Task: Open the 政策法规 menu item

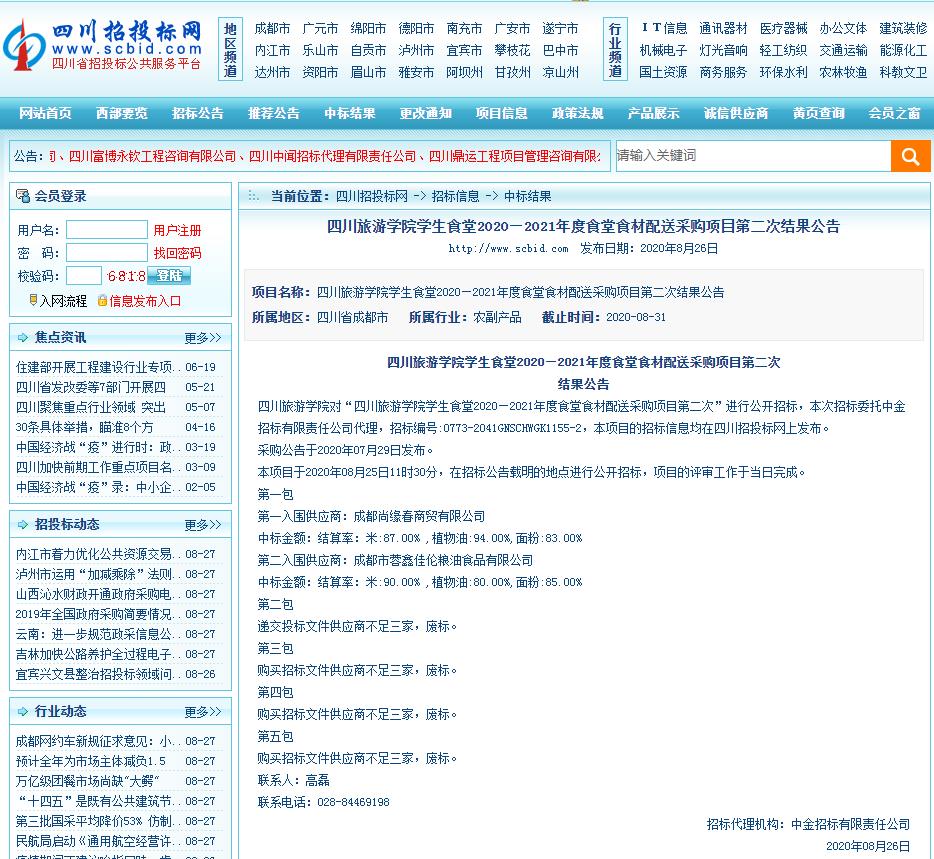Action: [x=578, y=113]
